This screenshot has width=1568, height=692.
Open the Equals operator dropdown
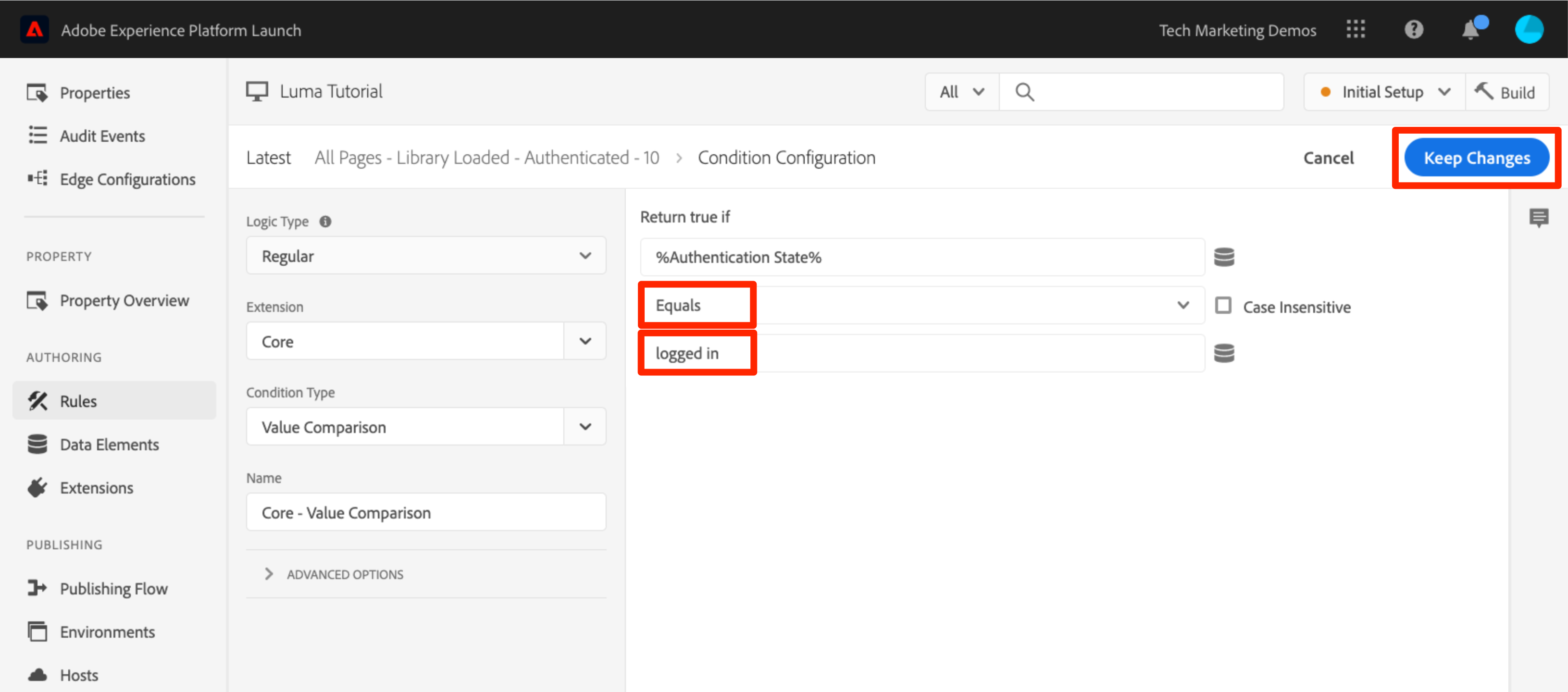pos(921,305)
